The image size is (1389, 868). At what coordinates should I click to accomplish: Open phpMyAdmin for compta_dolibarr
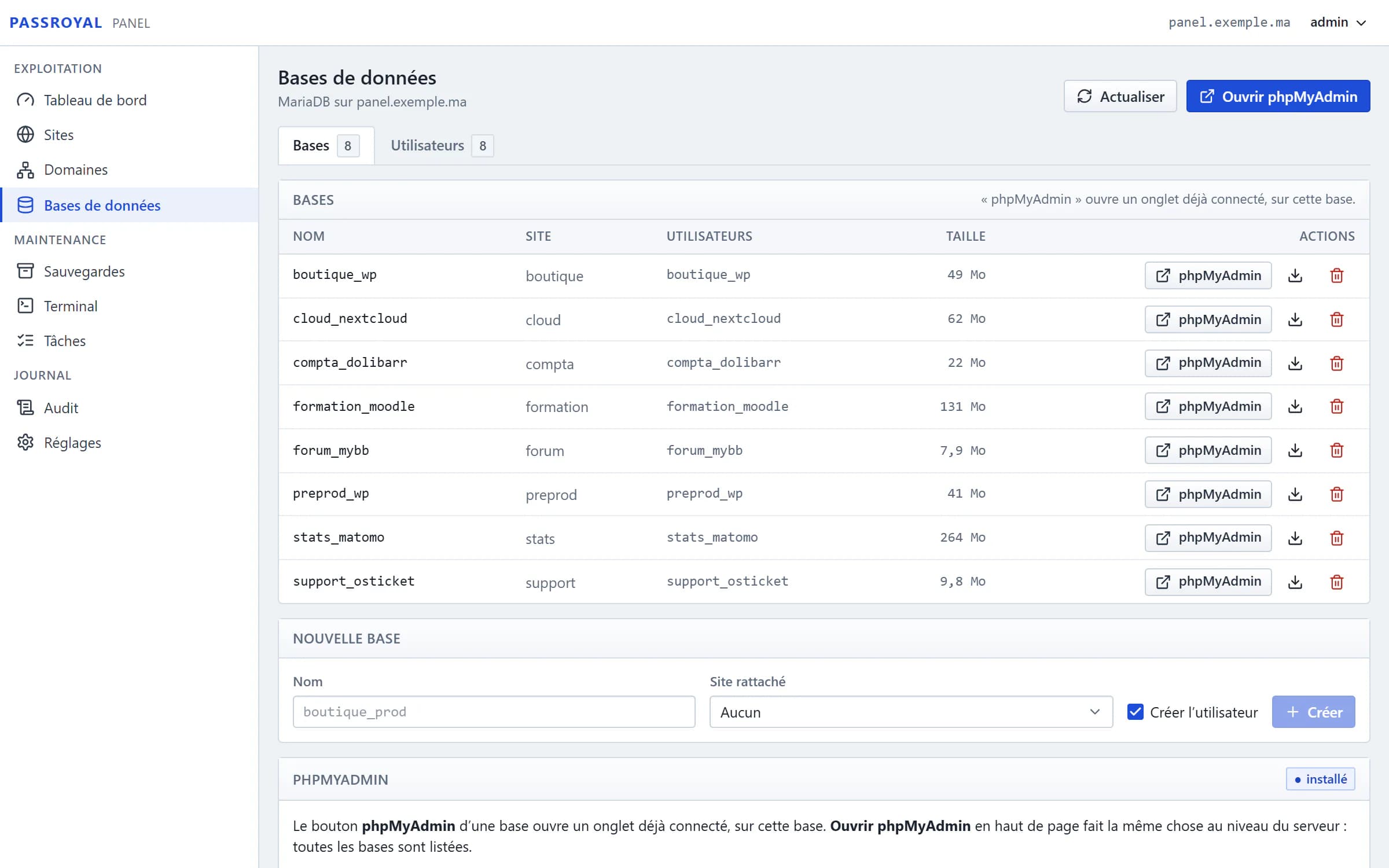[1208, 363]
